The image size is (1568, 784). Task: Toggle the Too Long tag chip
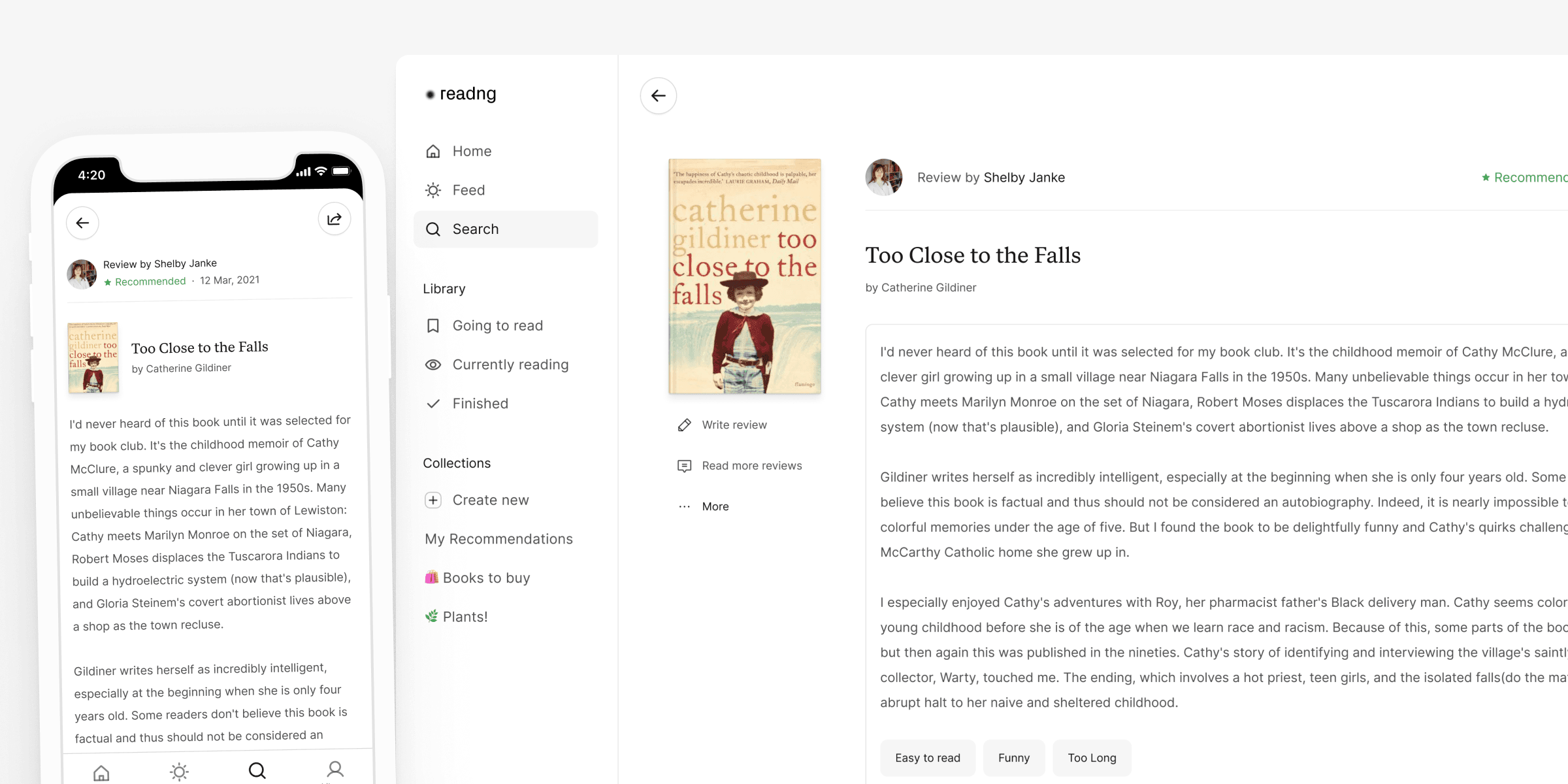[1092, 758]
